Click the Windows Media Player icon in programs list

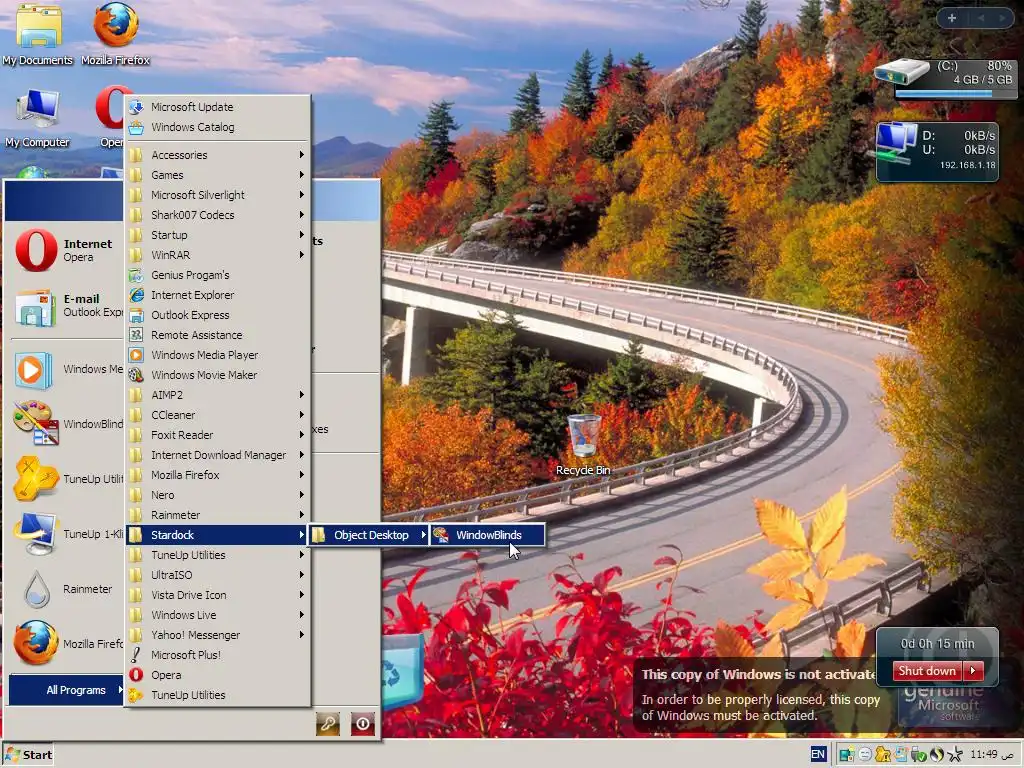coord(136,355)
